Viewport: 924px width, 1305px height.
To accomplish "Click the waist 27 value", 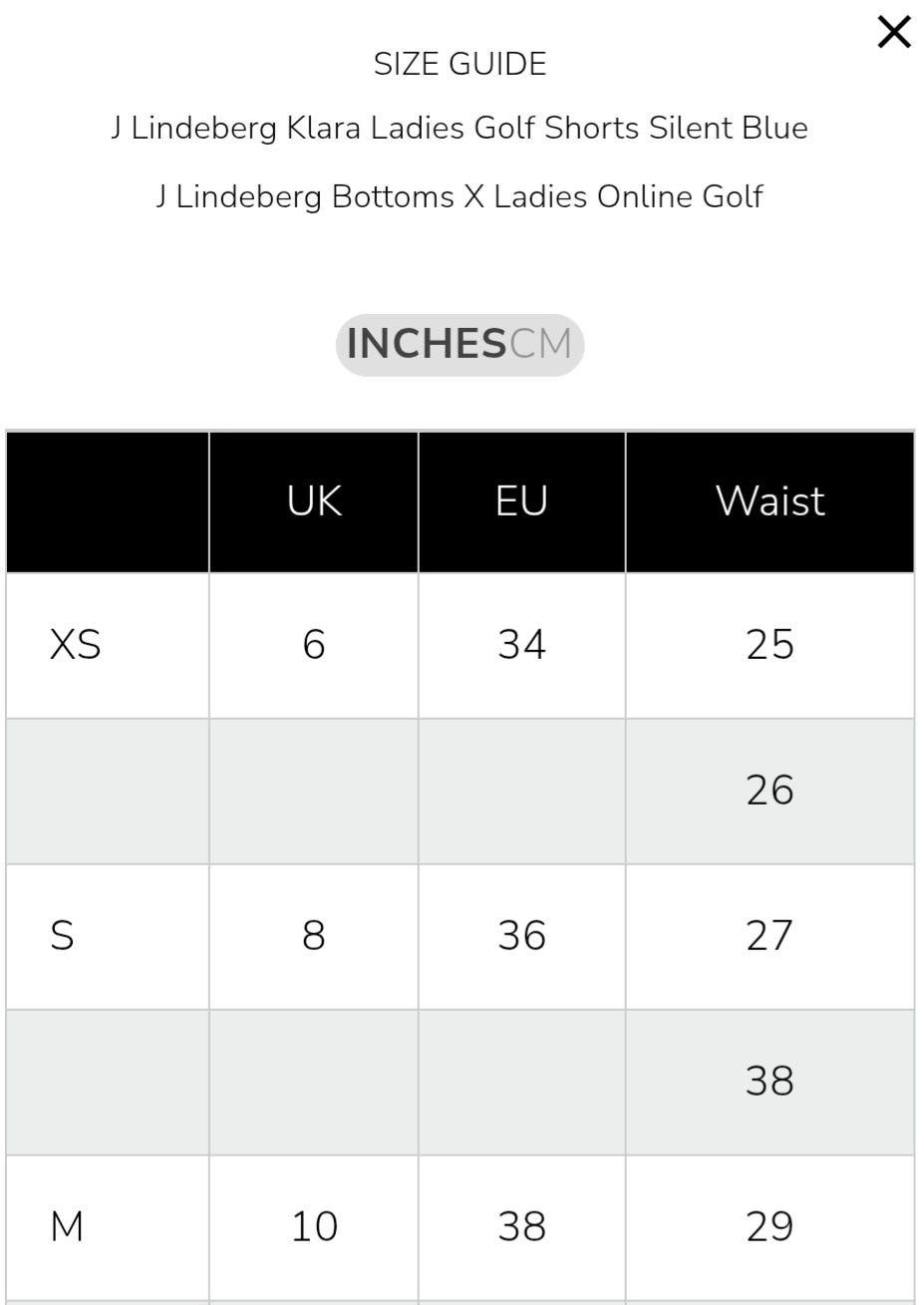I will pyautogui.click(x=770, y=936).
